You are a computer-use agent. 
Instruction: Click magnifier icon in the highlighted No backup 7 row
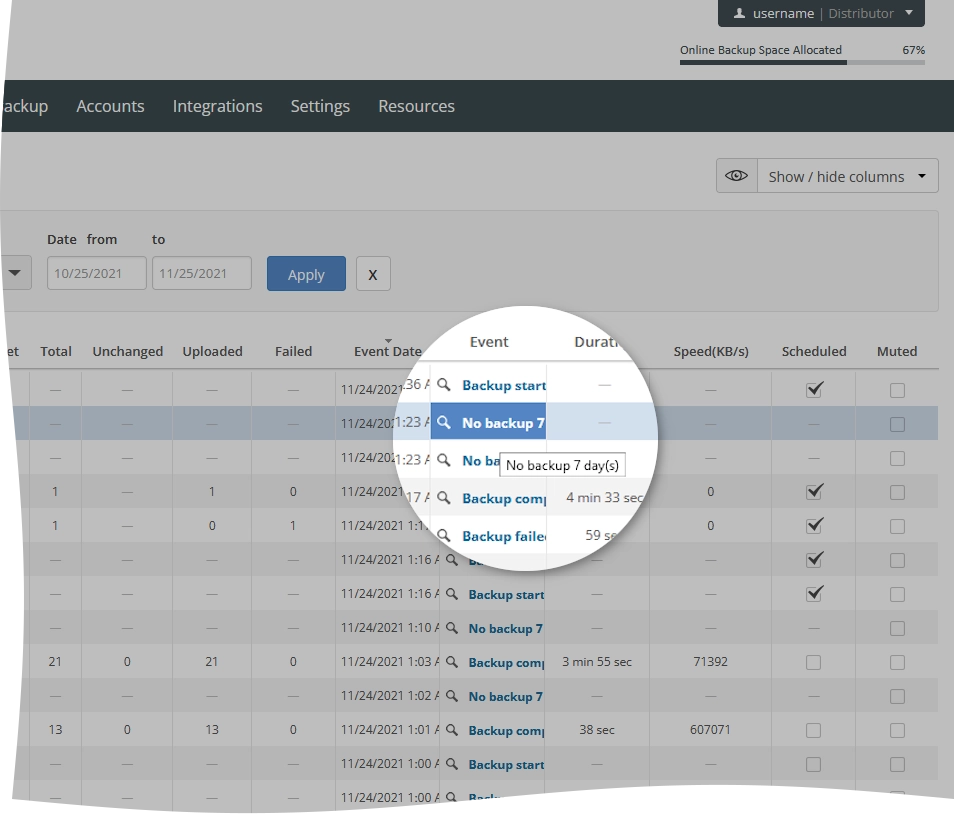point(444,422)
